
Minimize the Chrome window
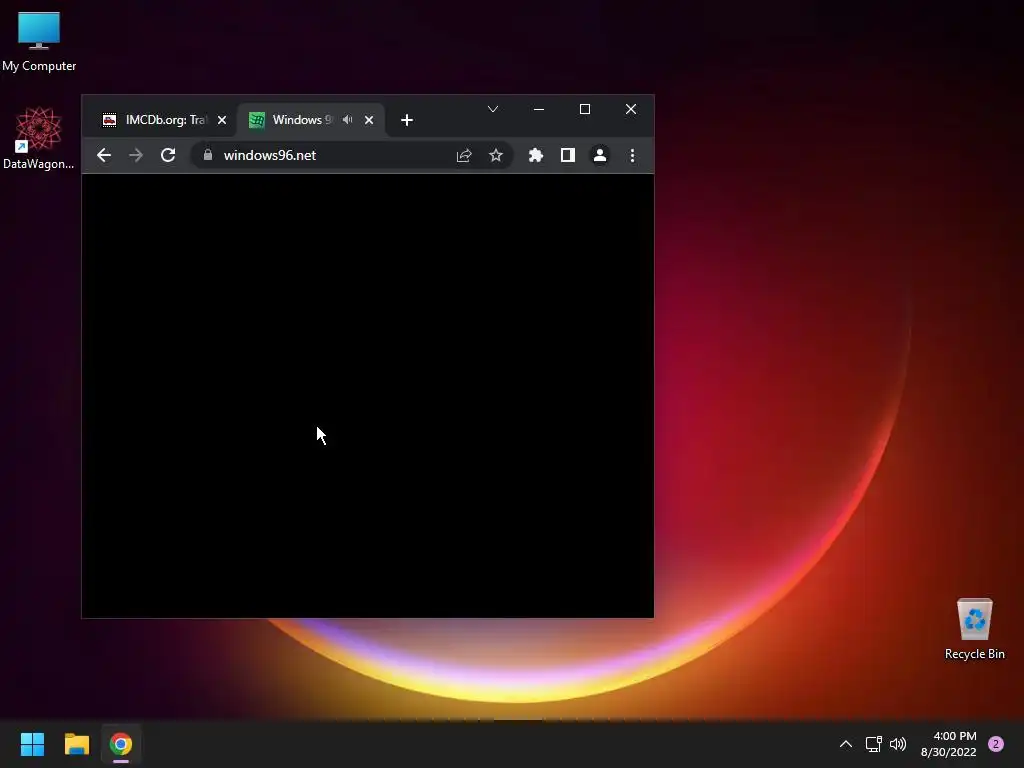point(539,109)
